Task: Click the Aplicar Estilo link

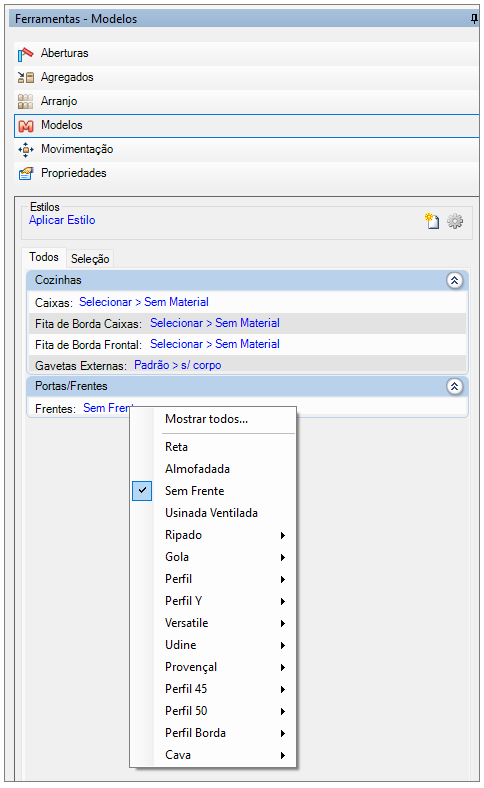Action: tap(62, 220)
